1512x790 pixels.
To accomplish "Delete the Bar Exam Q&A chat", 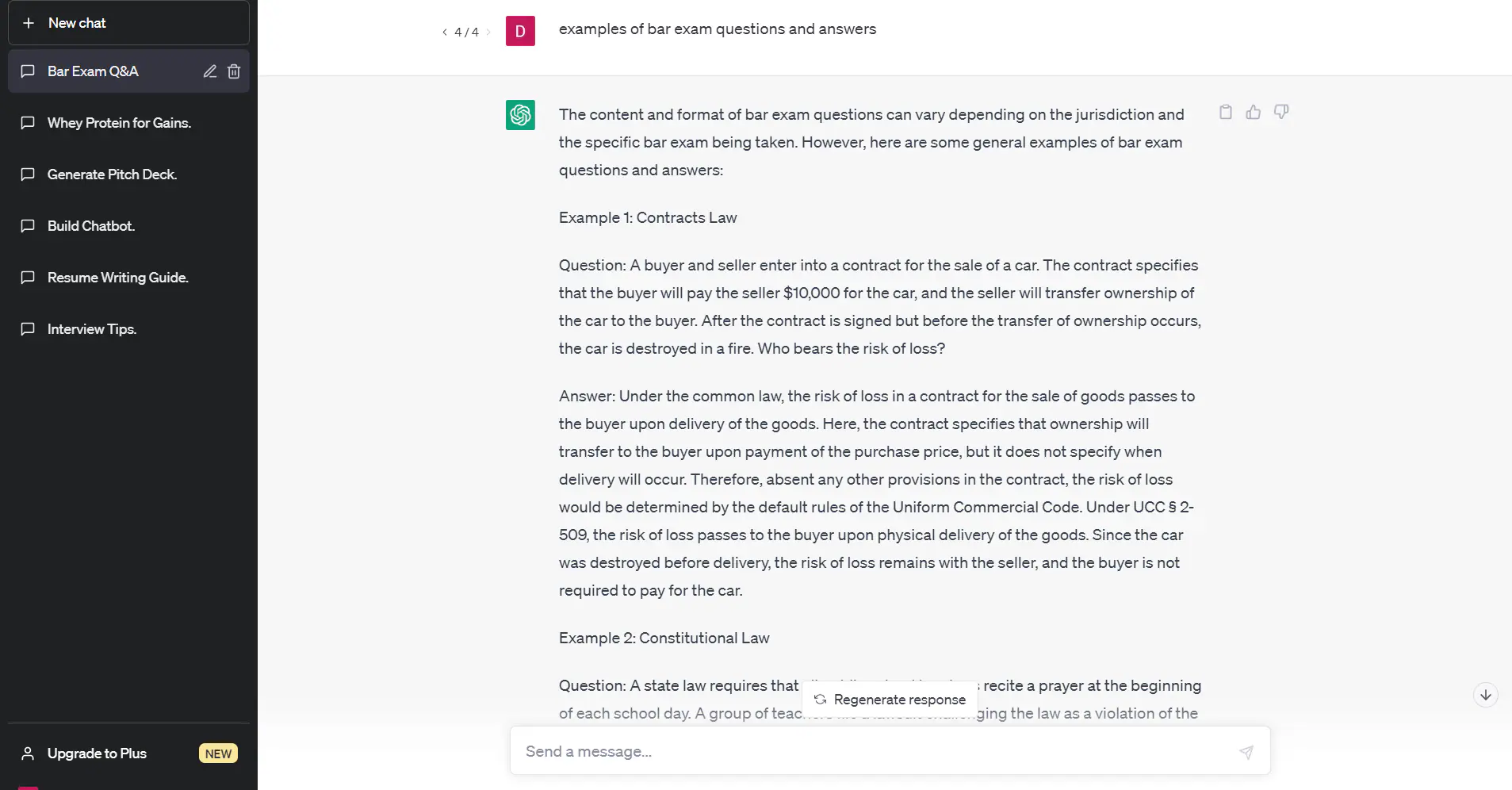I will (x=234, y=71).
